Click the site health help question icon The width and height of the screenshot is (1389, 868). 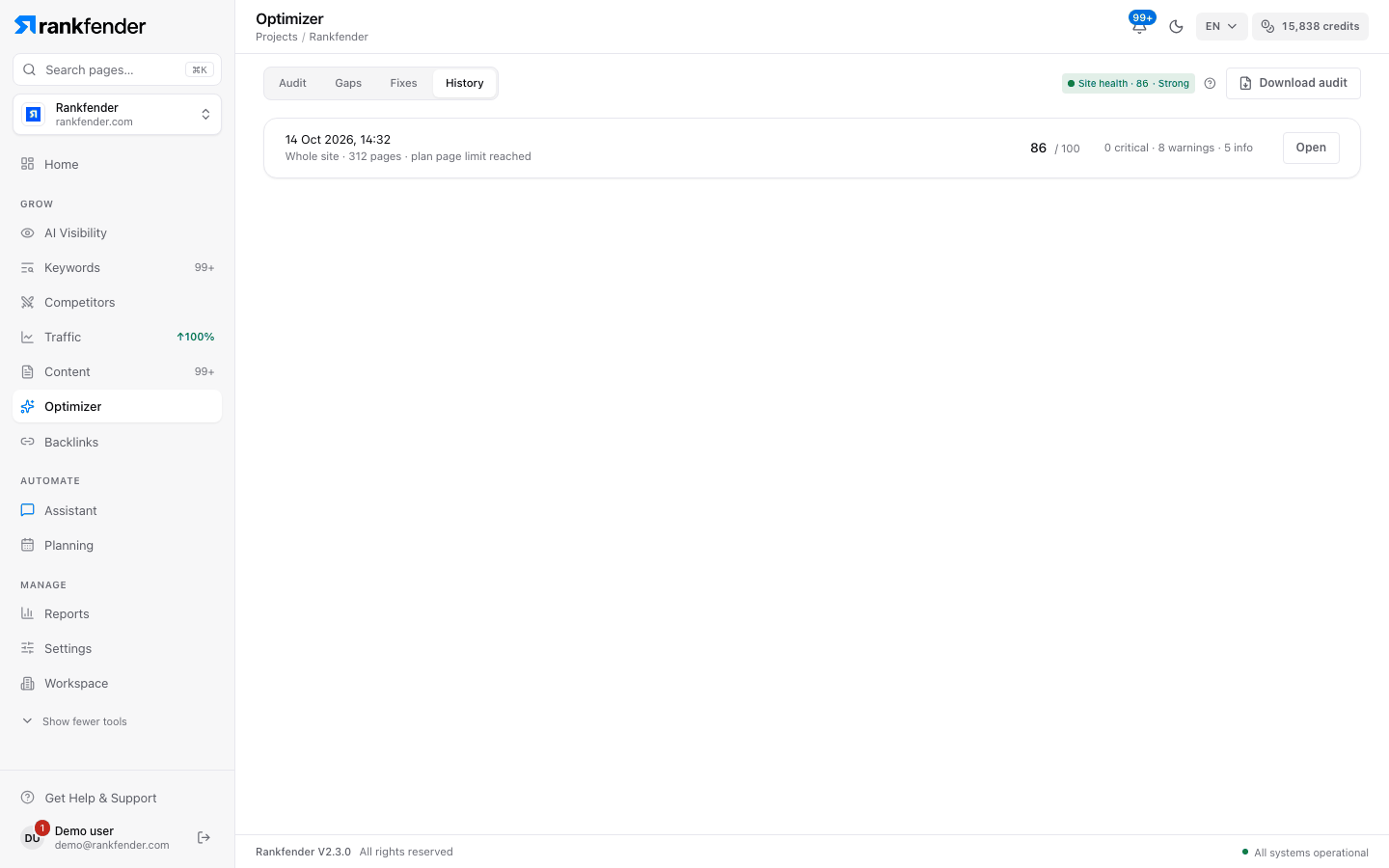tap(1210, 83)
